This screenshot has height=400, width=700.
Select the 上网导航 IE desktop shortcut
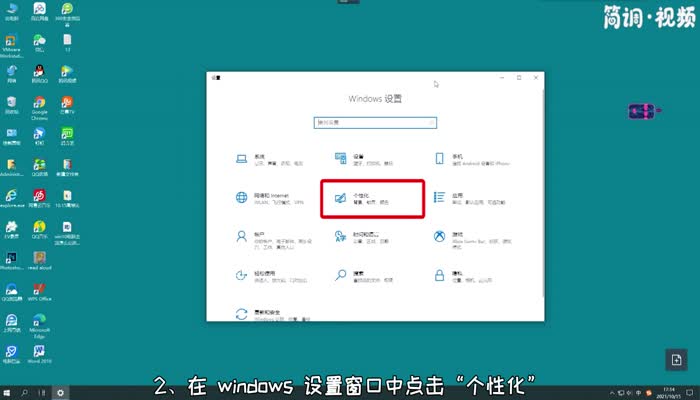12,324
